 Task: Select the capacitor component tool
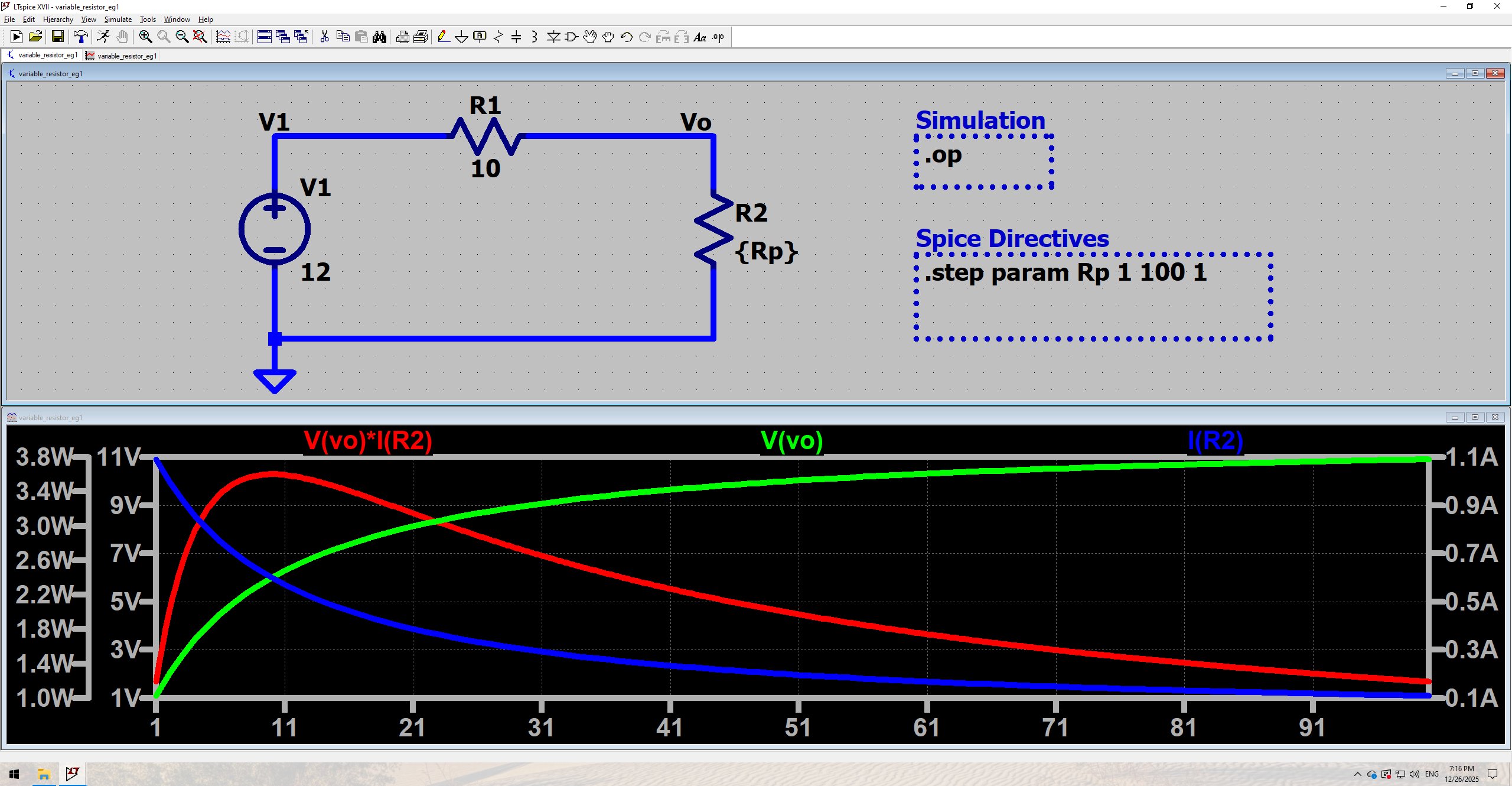[516, 37]
